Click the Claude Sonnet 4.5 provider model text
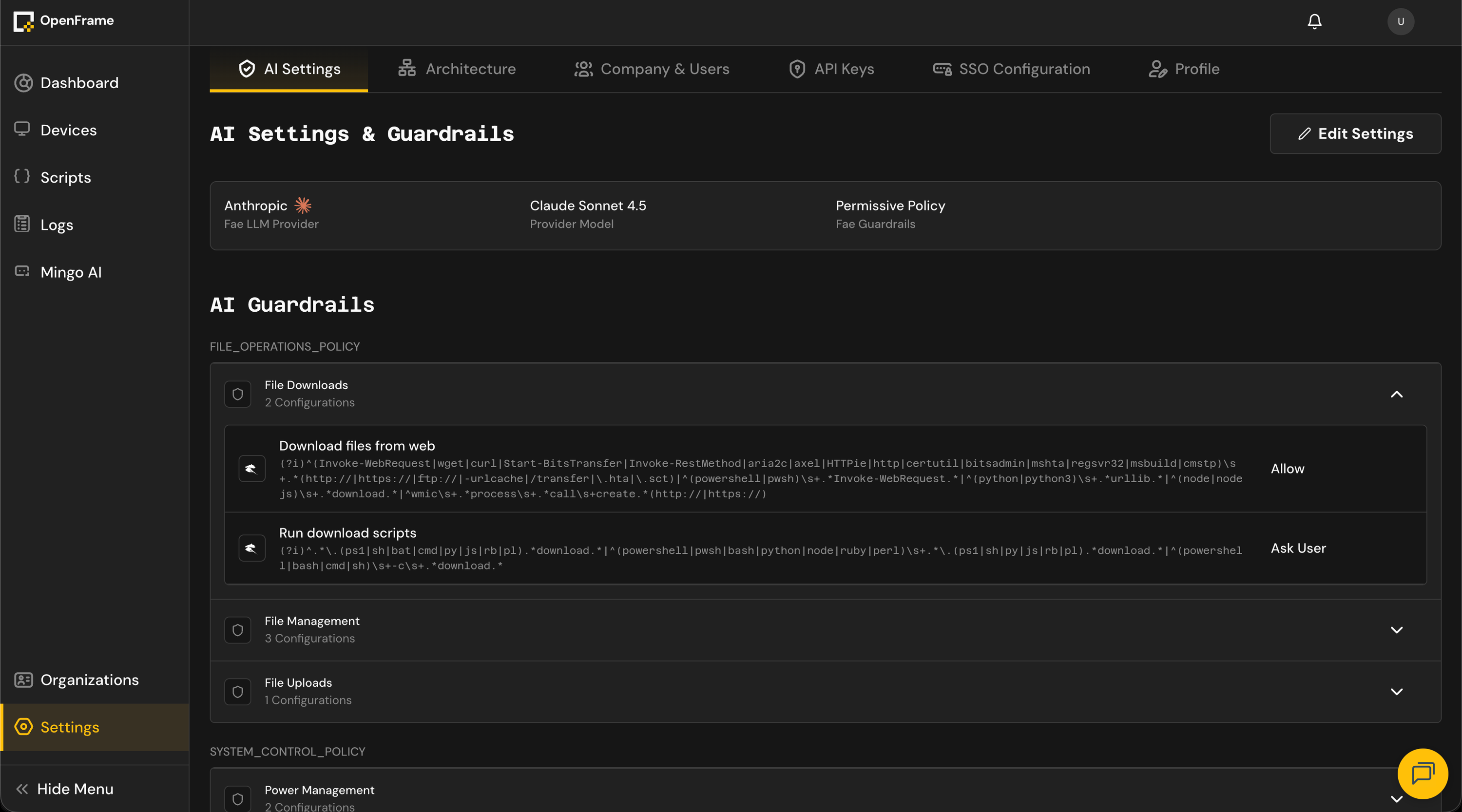Screen dimensions: 1462x812 tap(588, 206)
